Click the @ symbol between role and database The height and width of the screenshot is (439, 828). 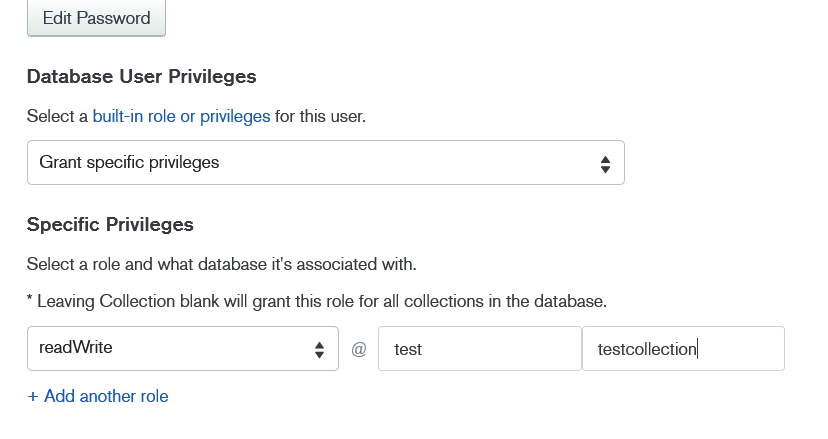pos(359,349)
